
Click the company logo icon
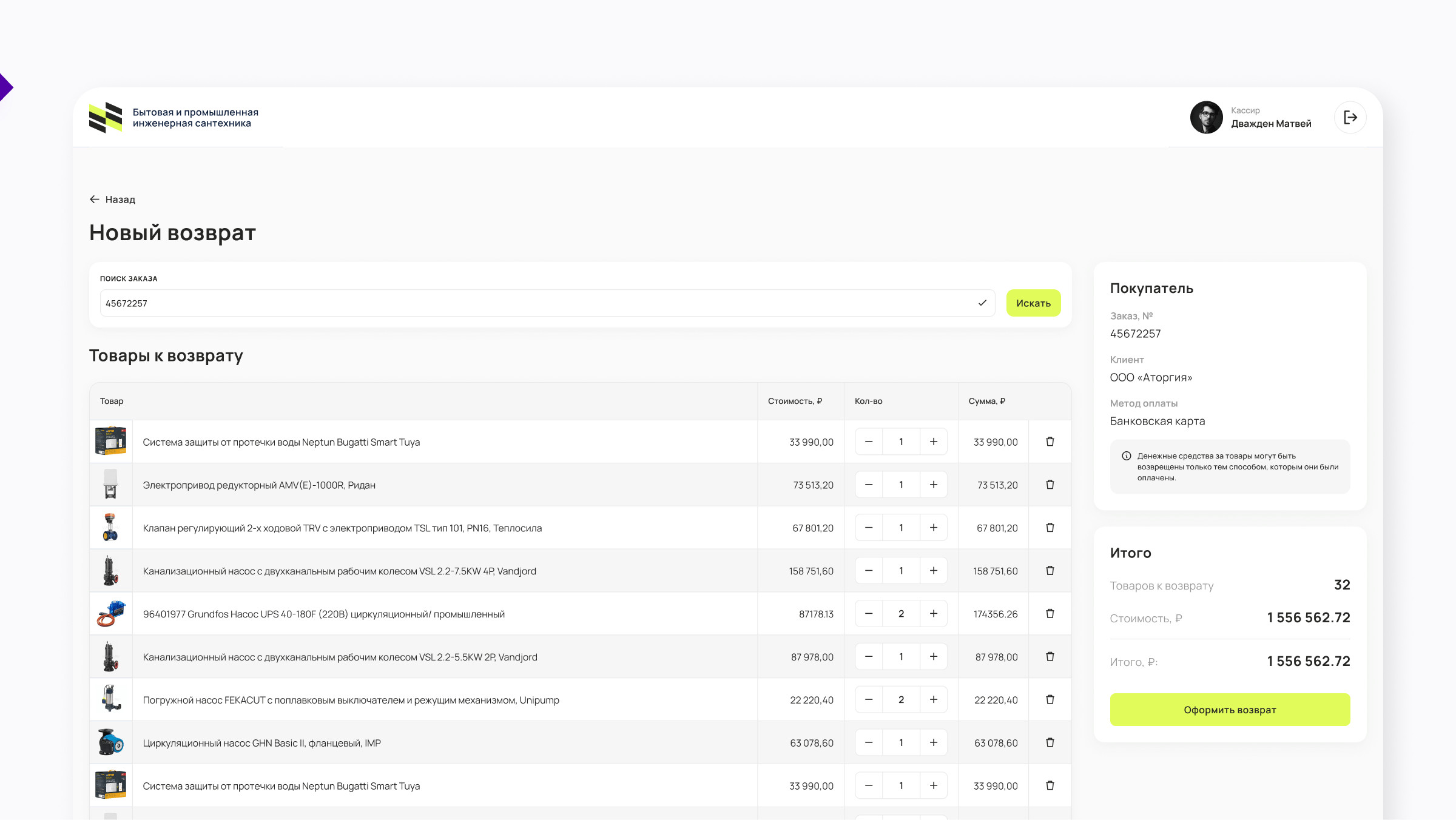(x=106, y=118)
